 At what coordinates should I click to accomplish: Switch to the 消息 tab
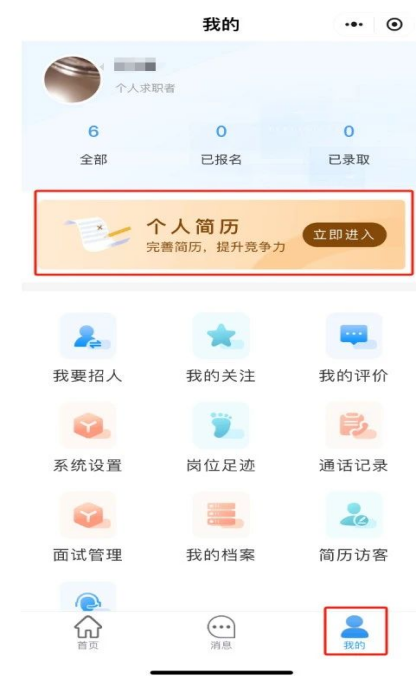221,632
